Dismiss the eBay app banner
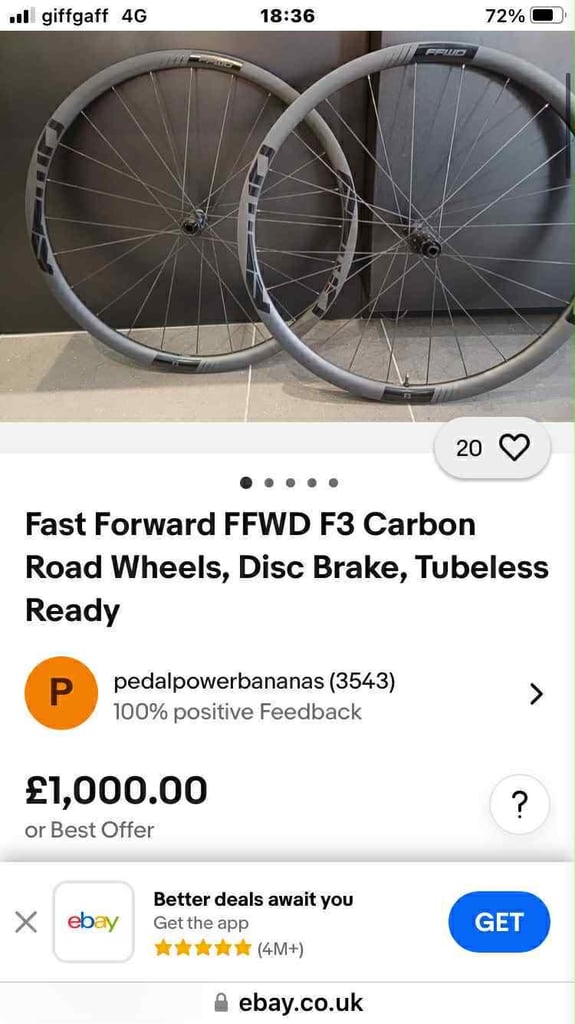 (25, 922)
